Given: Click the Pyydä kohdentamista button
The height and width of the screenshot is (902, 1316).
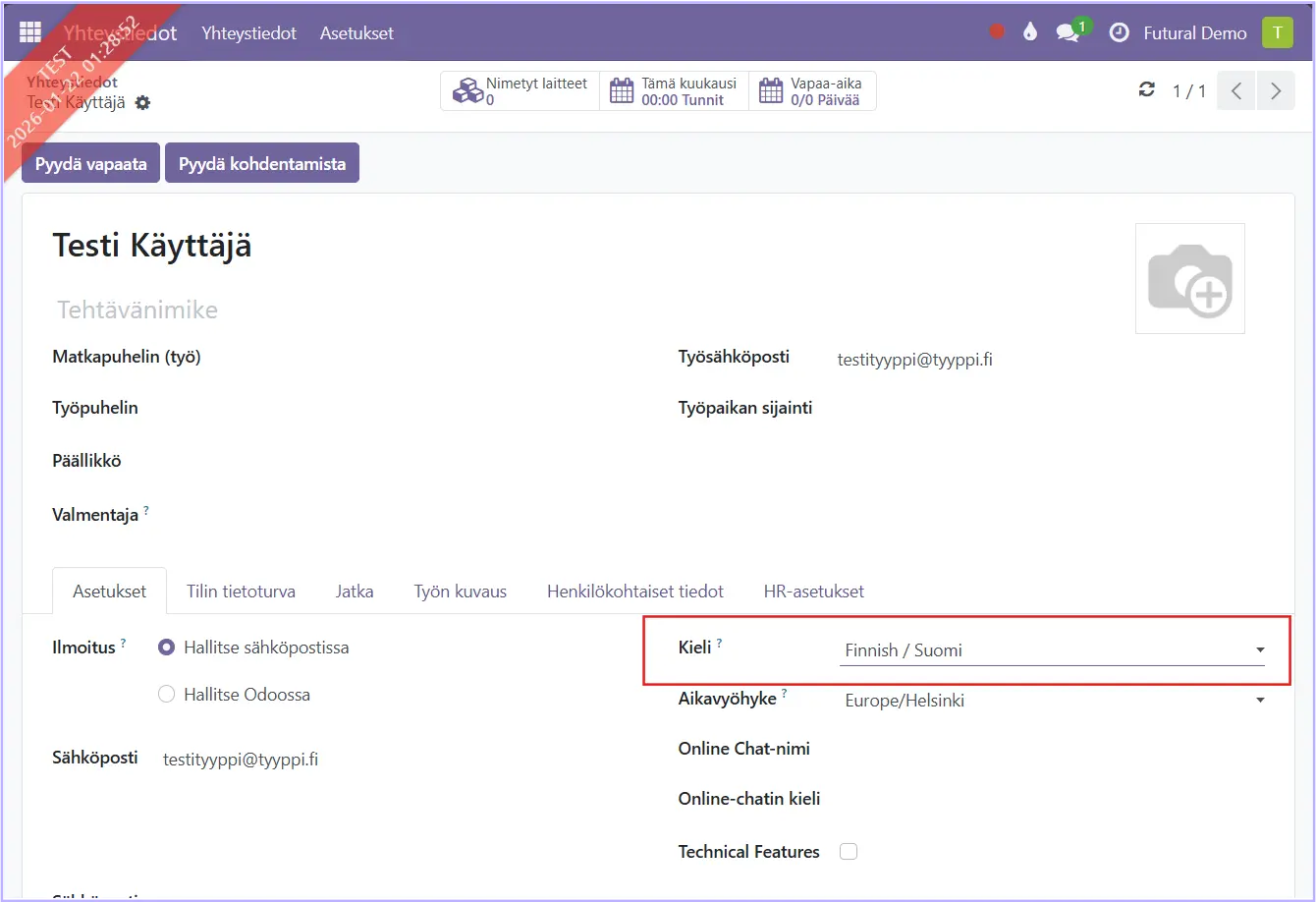Looking at the screenshot, I should [x=262, y=164].
